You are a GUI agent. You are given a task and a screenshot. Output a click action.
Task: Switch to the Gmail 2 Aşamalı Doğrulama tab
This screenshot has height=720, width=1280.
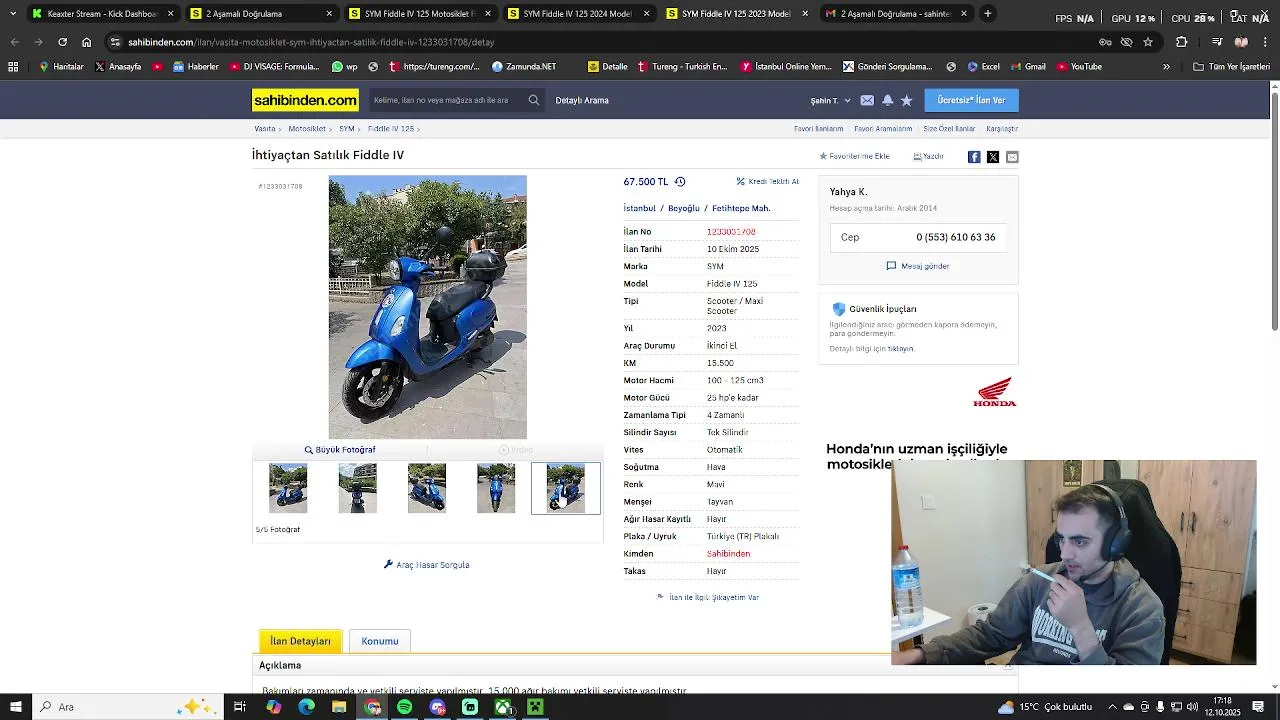point(895,14)
